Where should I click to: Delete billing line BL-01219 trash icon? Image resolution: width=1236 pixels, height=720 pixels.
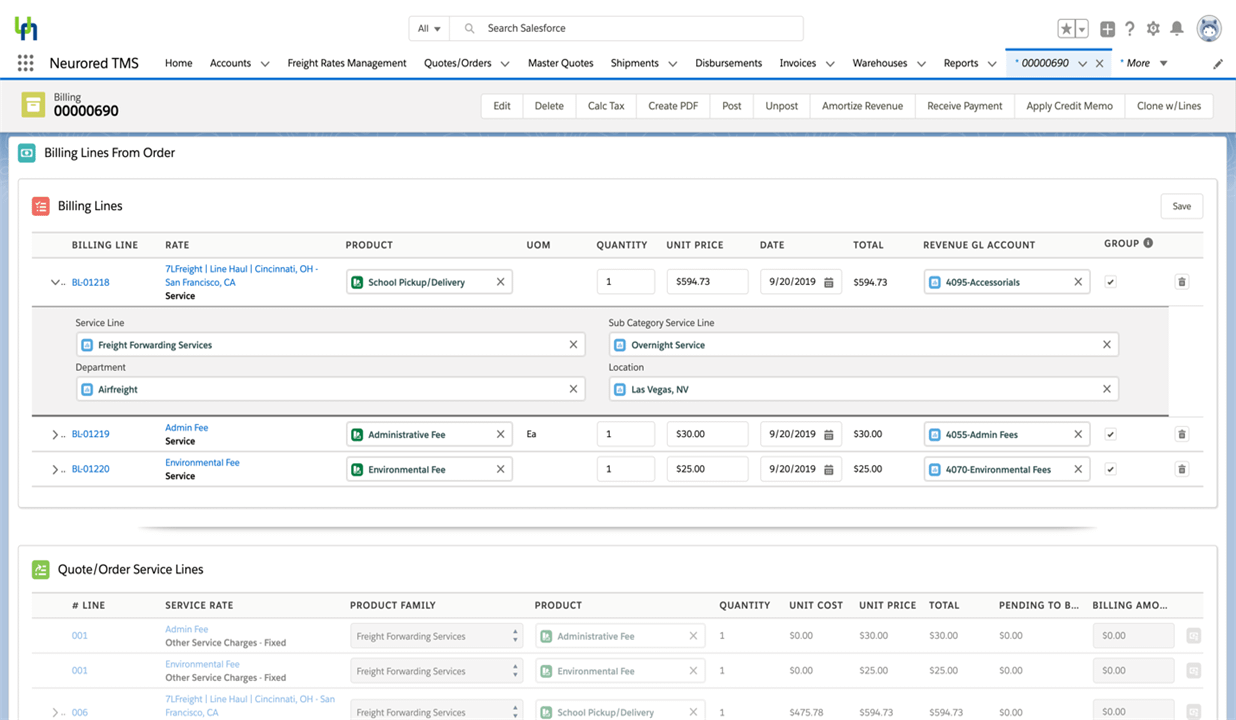pyautogui.click(x=1181, y=434)
